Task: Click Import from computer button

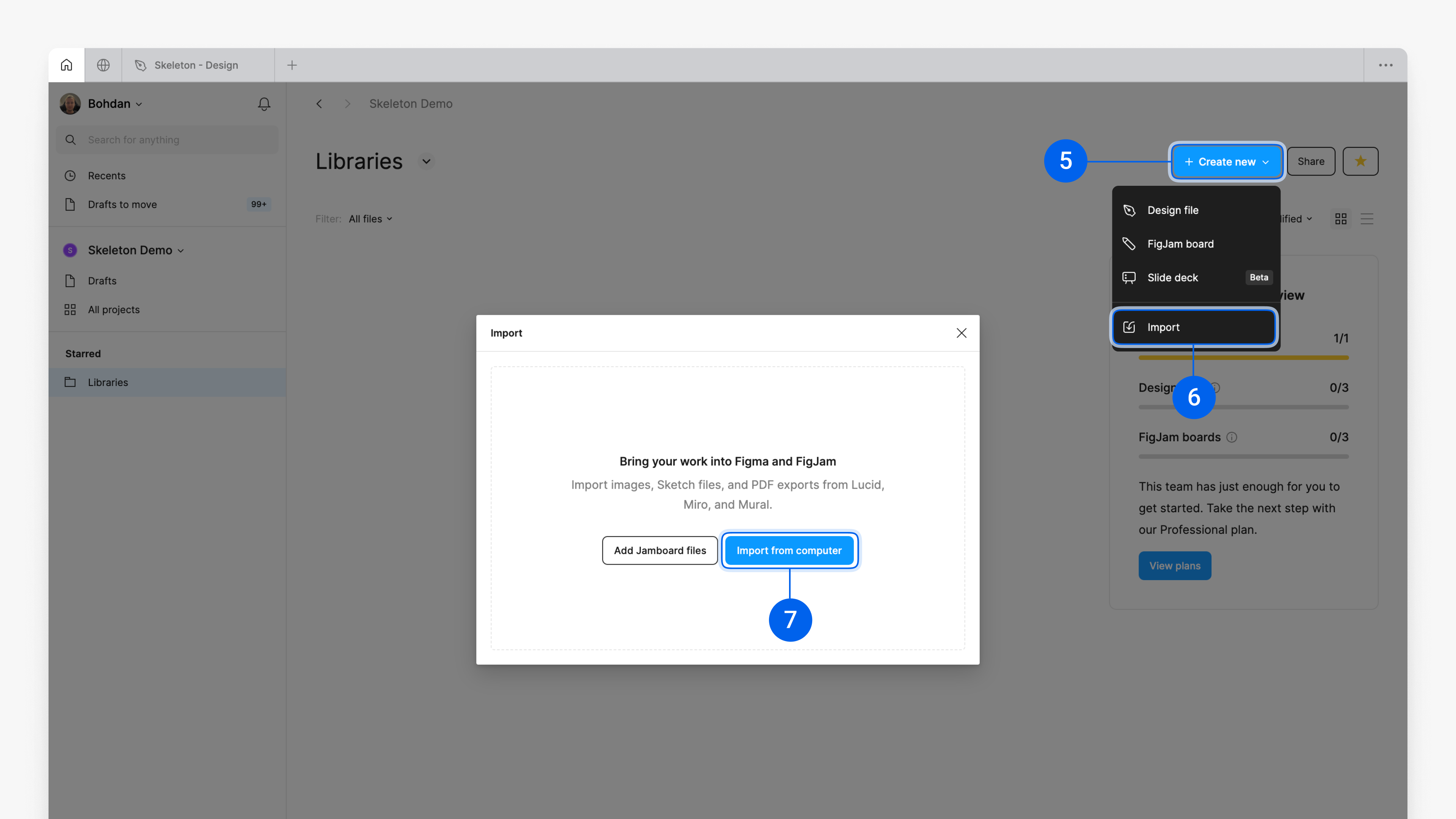Action: (789, 551)
